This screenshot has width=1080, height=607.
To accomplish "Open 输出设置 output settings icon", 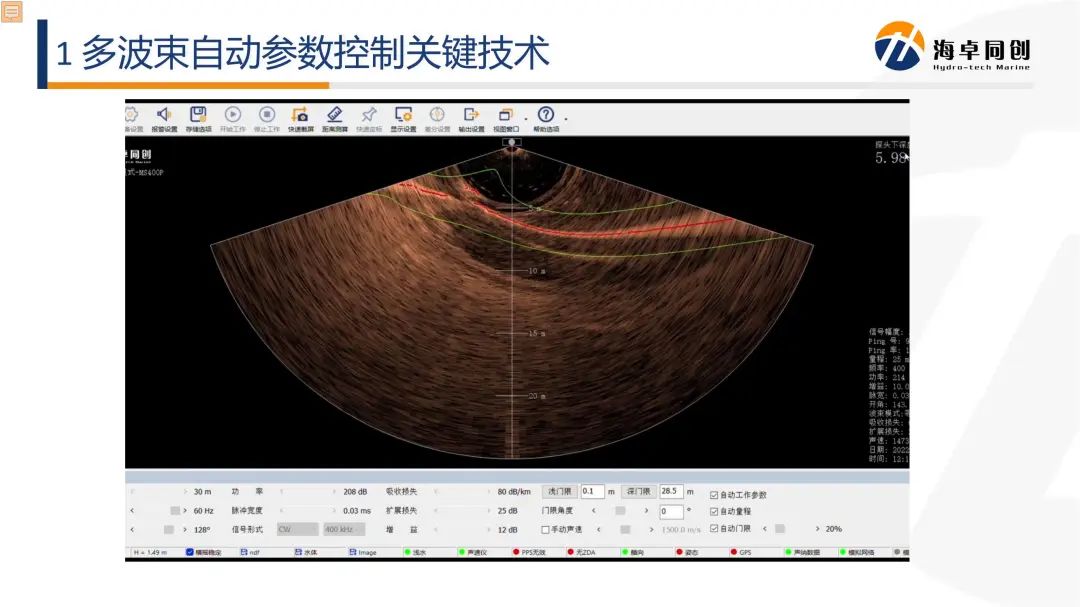I will coord(471,115).
